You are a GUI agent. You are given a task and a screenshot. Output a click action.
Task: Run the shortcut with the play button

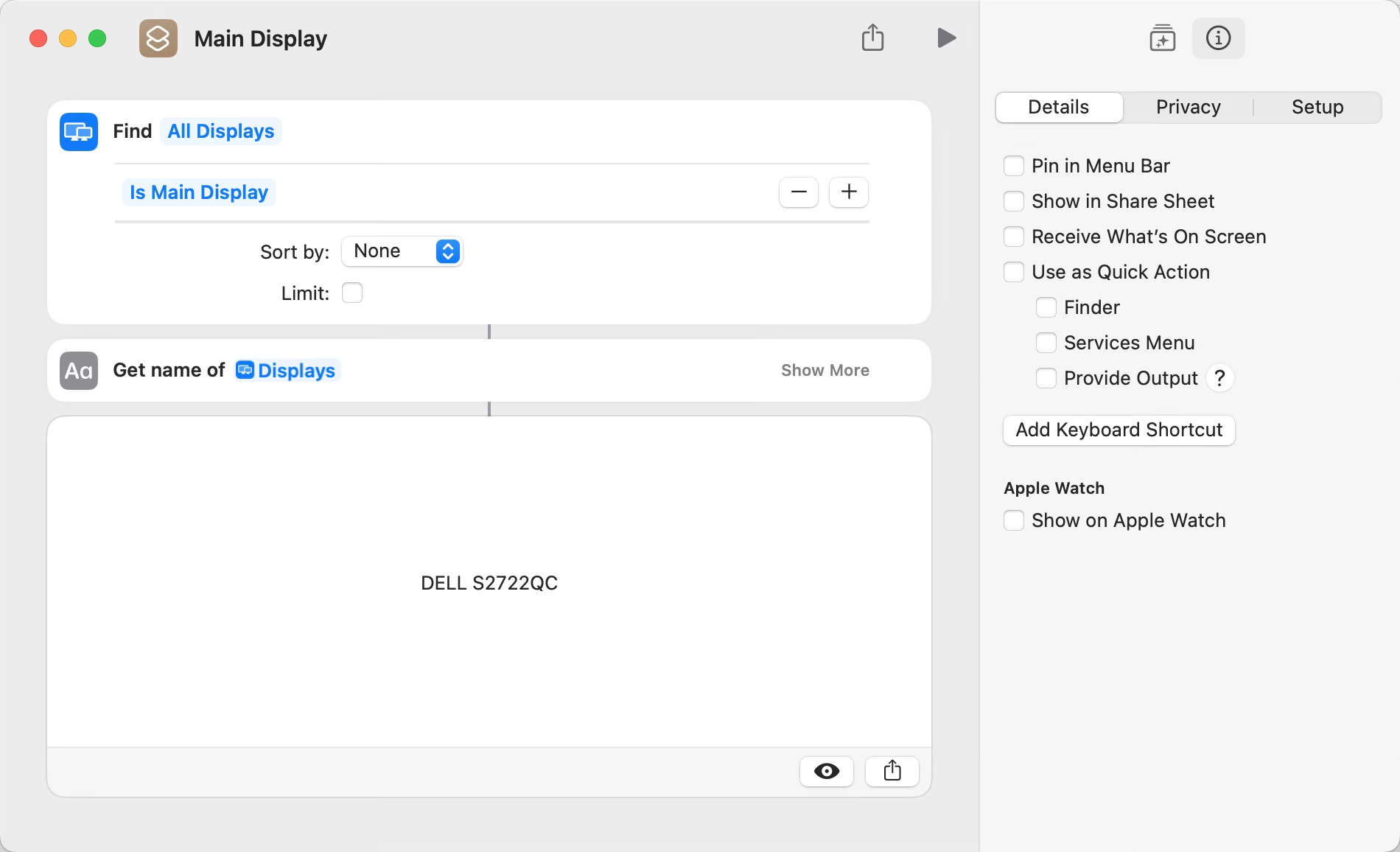946,38
